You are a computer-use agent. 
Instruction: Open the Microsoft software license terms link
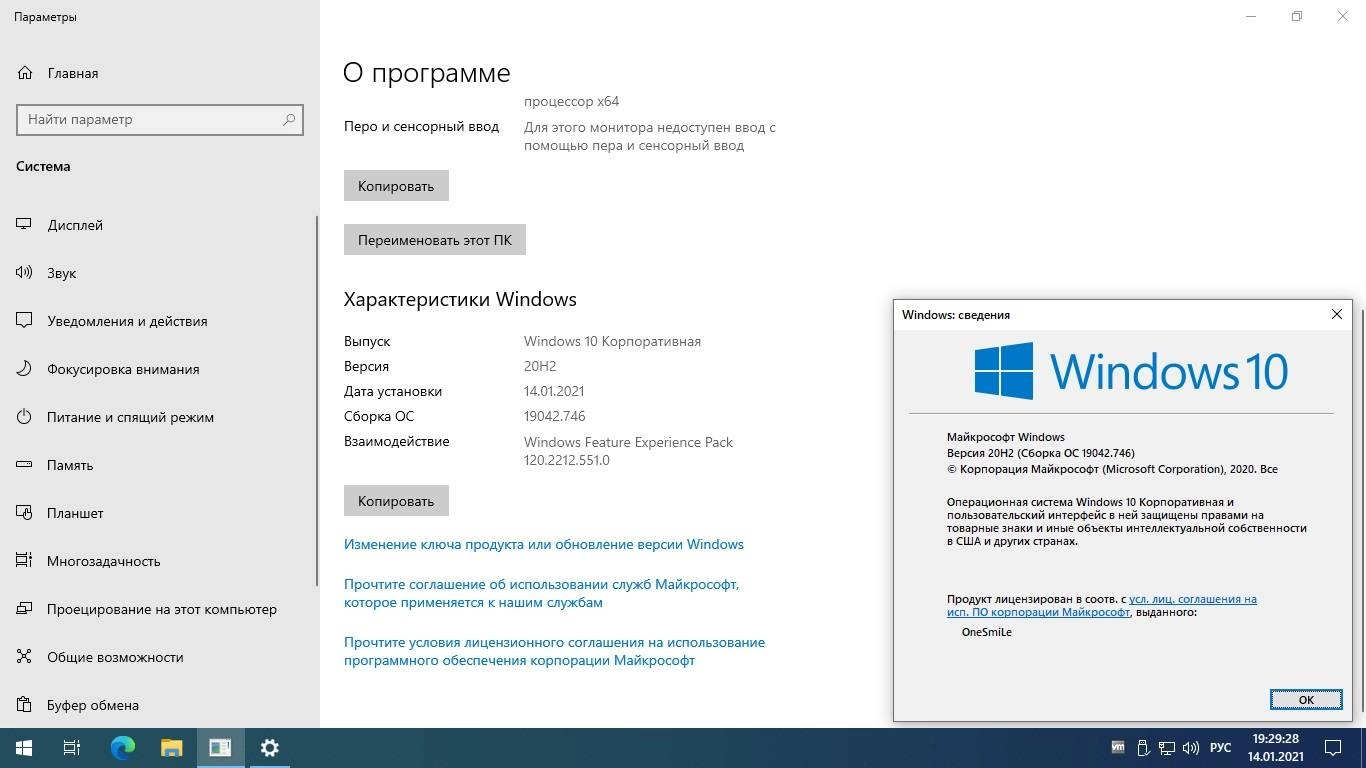pos(554,651)
